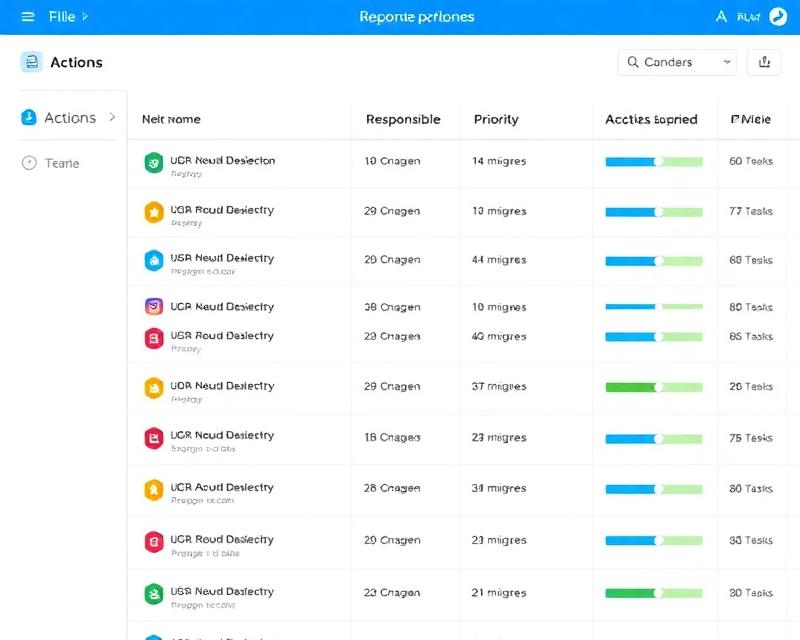
Task: Expand the Actions sidebar item chevron
Action: [x=112, y=117]
